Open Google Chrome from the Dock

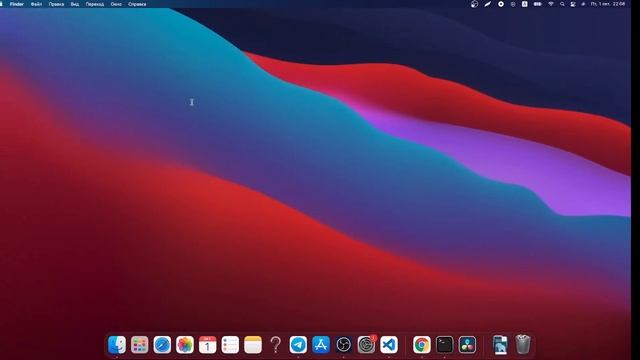click(422, 345)
